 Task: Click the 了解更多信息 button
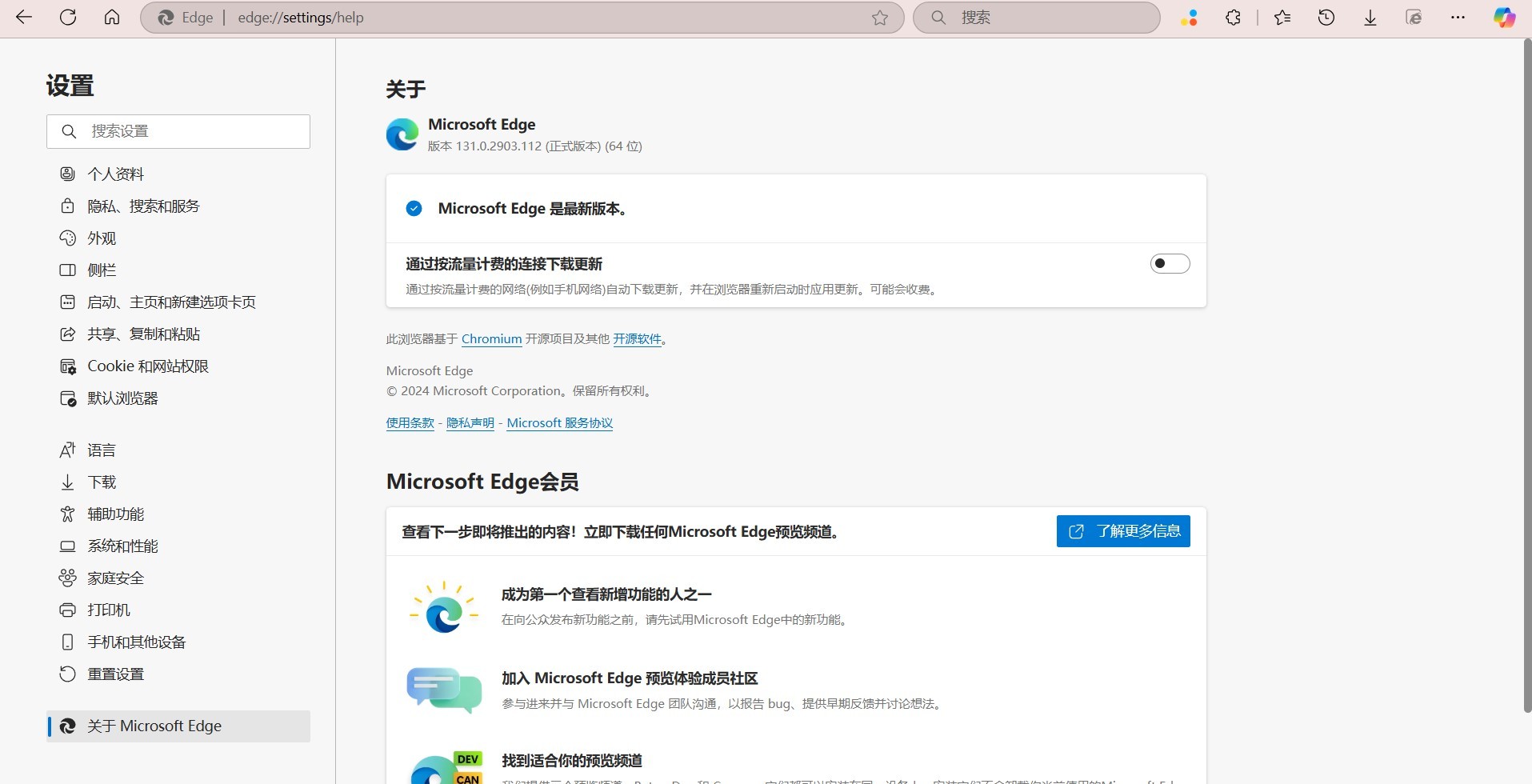point(1123,531)
